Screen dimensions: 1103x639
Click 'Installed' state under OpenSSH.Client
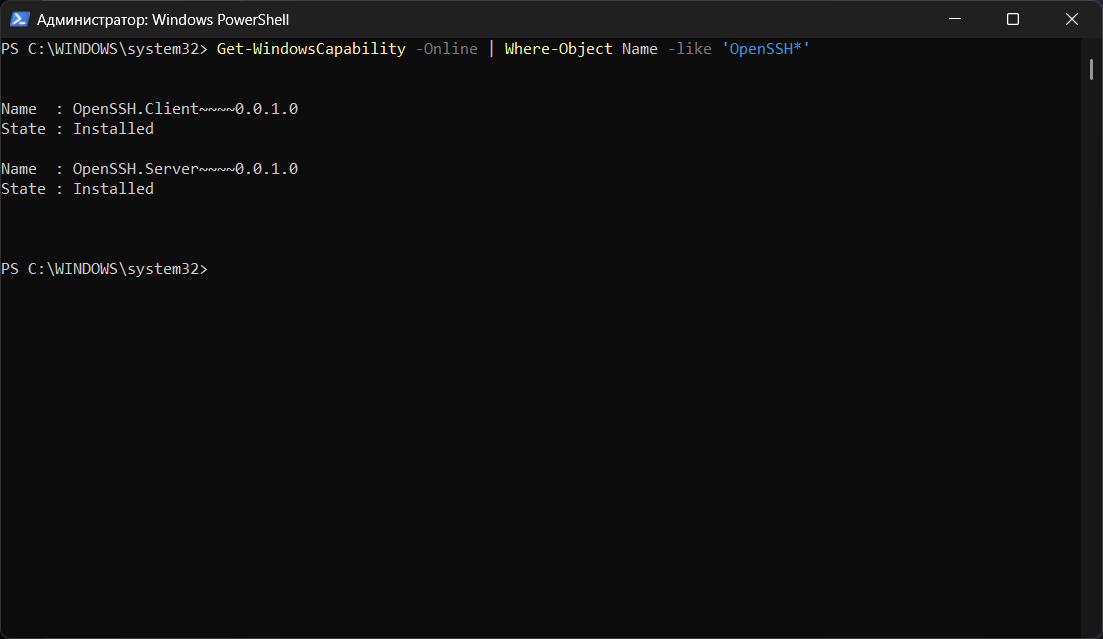pos(113,129)
